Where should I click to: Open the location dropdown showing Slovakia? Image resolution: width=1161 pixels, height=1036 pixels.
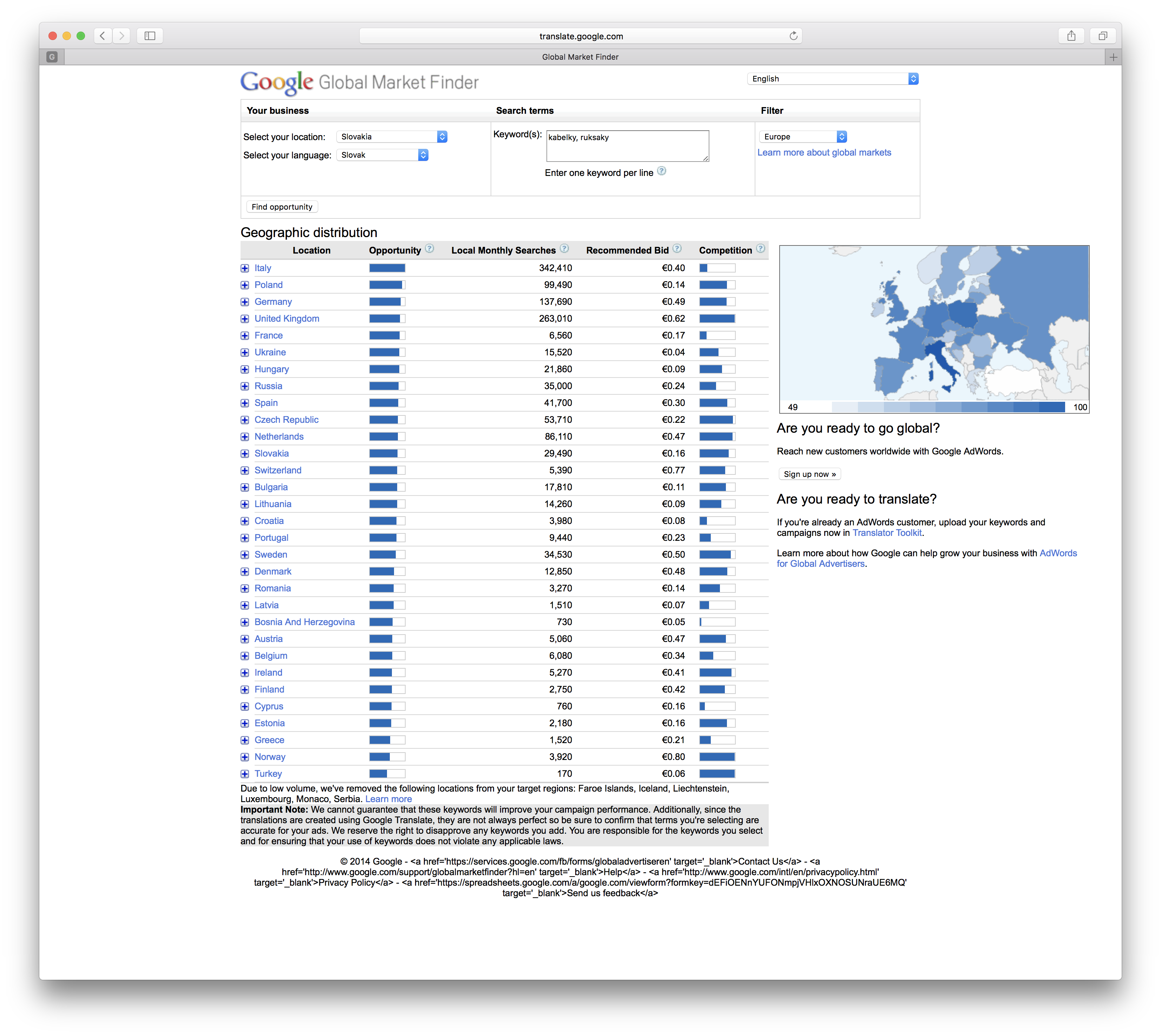(392, 137)
